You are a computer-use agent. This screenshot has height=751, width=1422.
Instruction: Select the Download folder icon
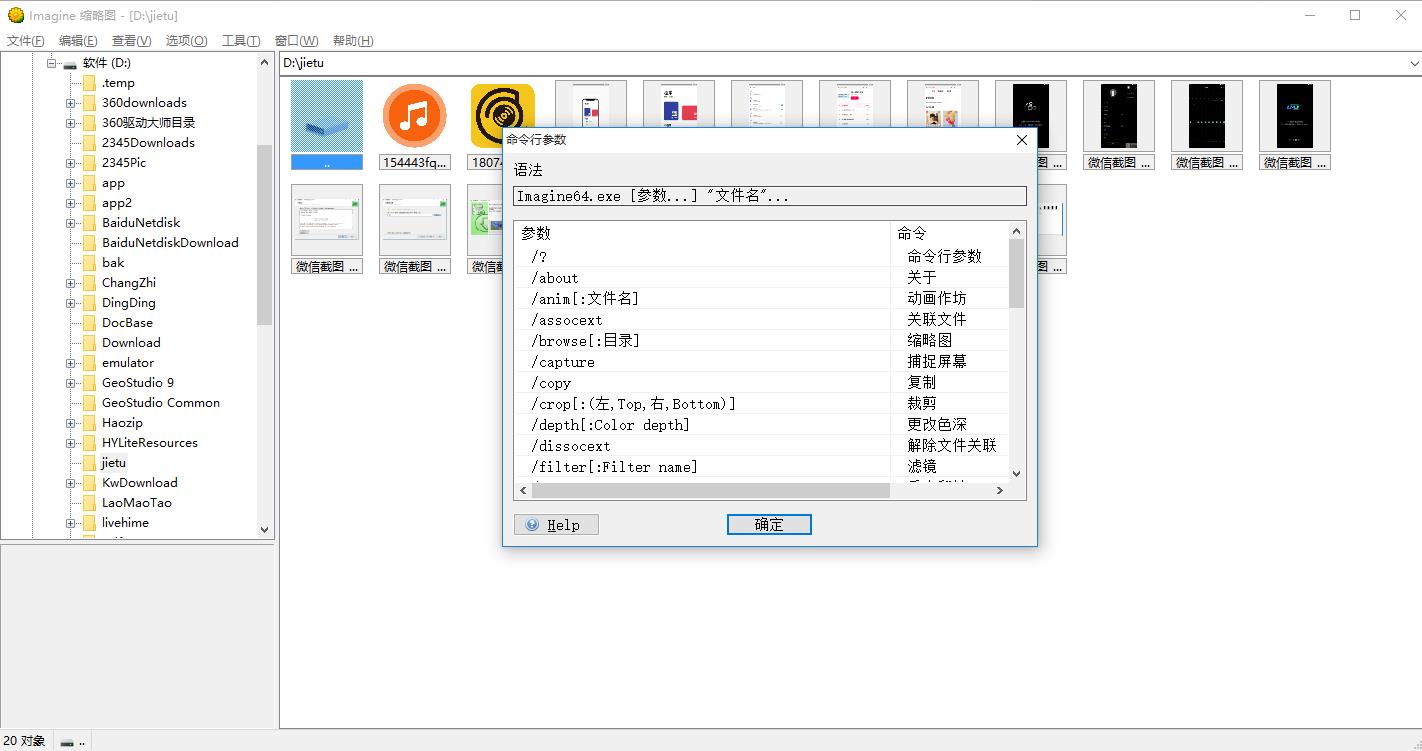click(89, 343)
